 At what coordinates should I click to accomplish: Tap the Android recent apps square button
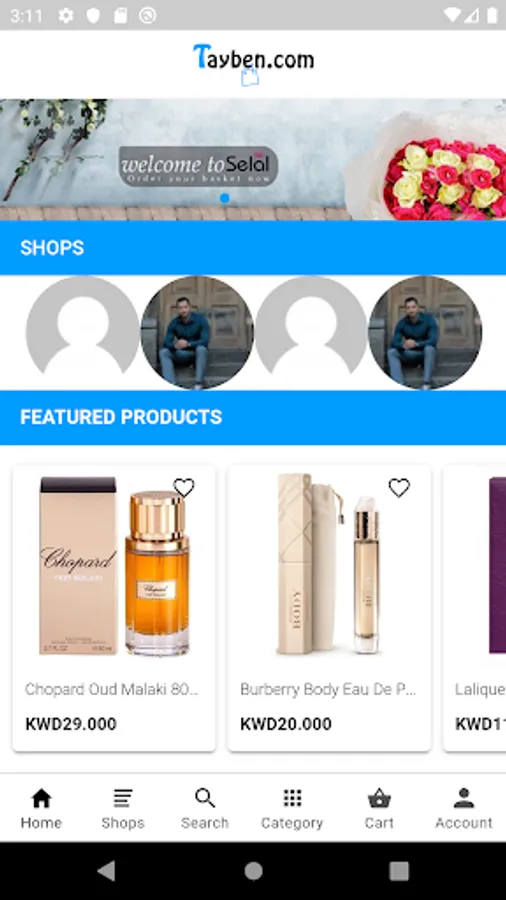[x=399, y=871]
